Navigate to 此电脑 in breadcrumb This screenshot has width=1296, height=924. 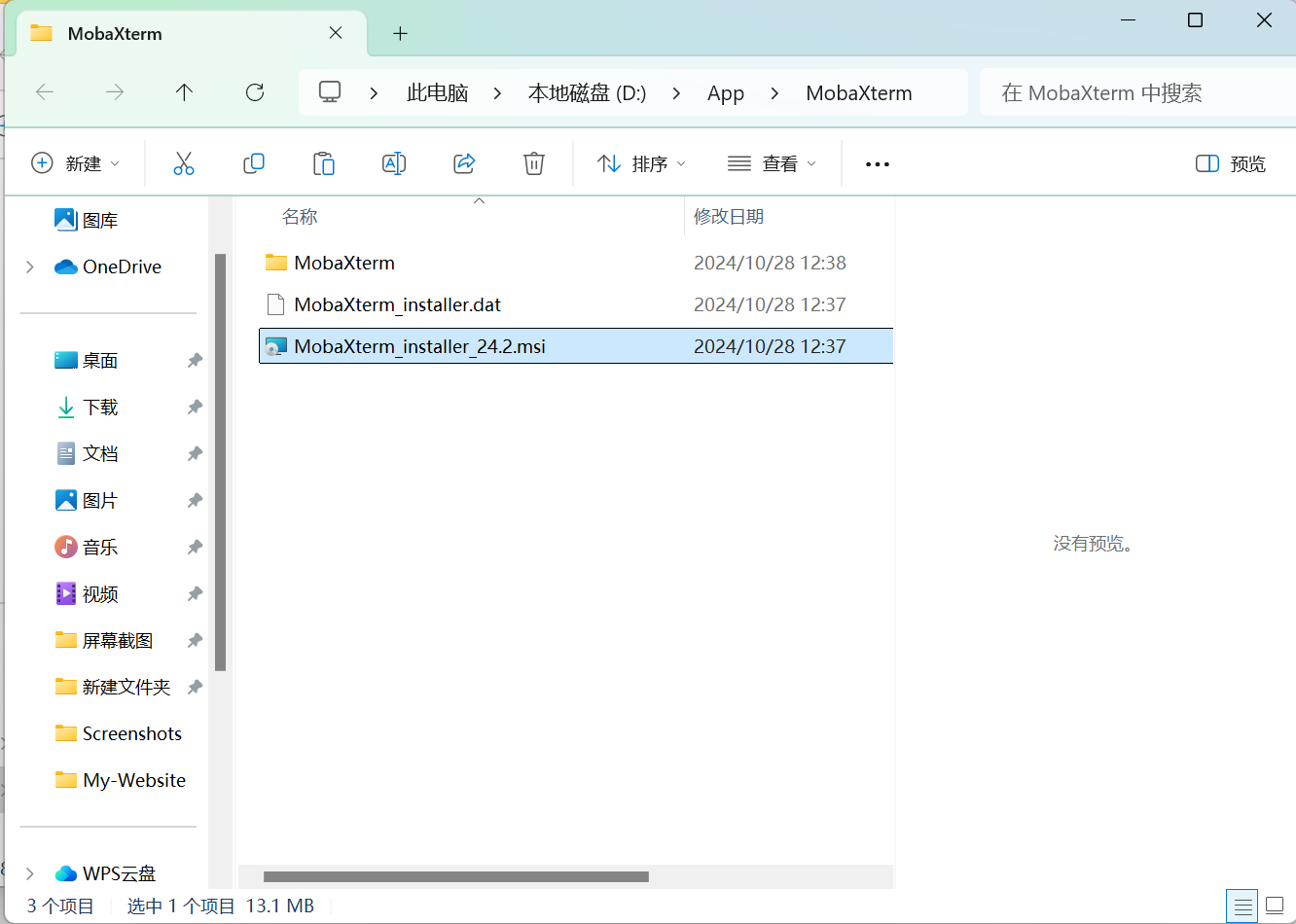pyautogui.click(x=438, y=93)
